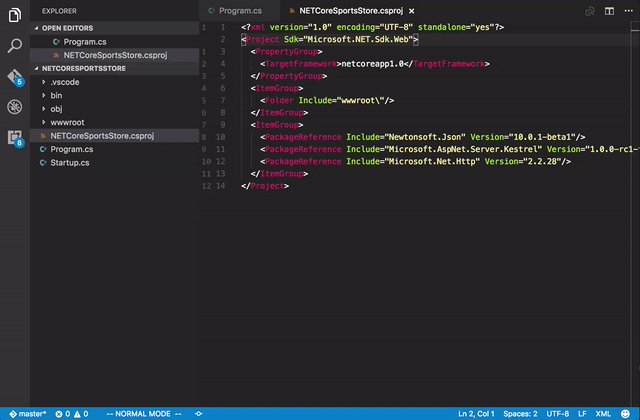
Task: Open the Search view icon
Action: [x=15, y=45]
